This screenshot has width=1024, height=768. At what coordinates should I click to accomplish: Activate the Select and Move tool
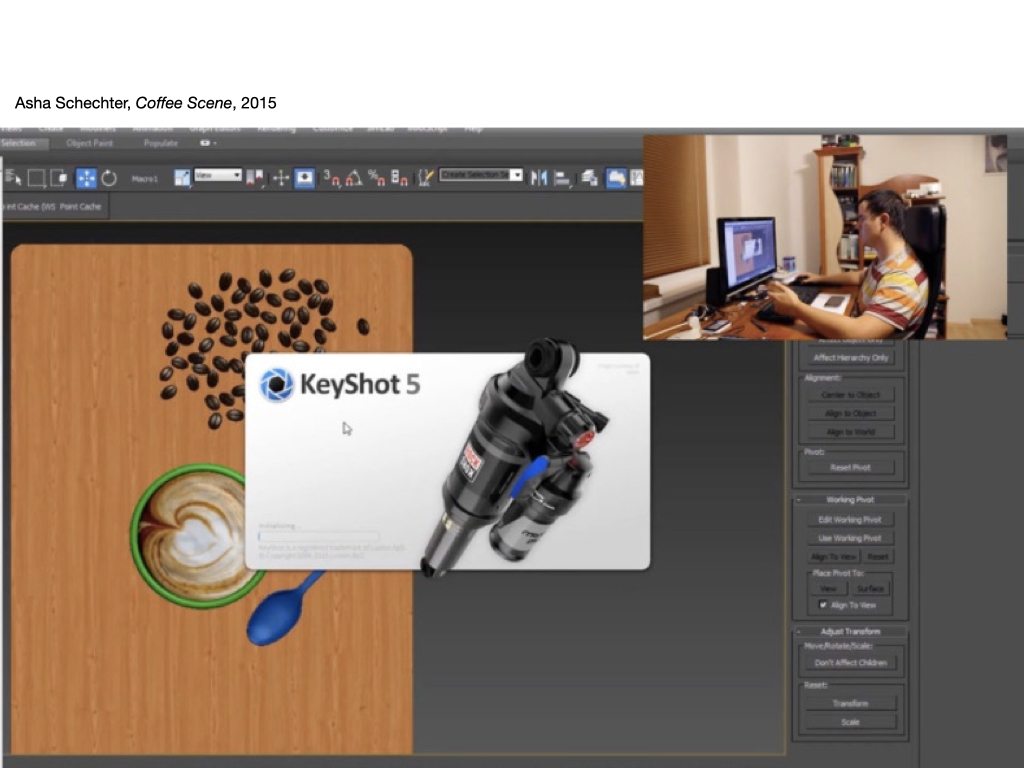coord(86,178)
